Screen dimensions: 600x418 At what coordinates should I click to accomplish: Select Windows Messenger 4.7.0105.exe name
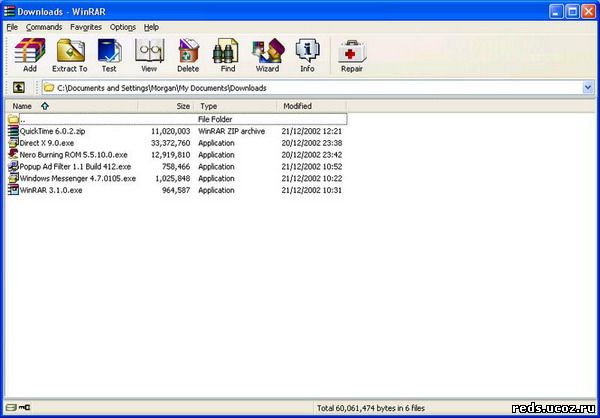(x=78, y=179)
